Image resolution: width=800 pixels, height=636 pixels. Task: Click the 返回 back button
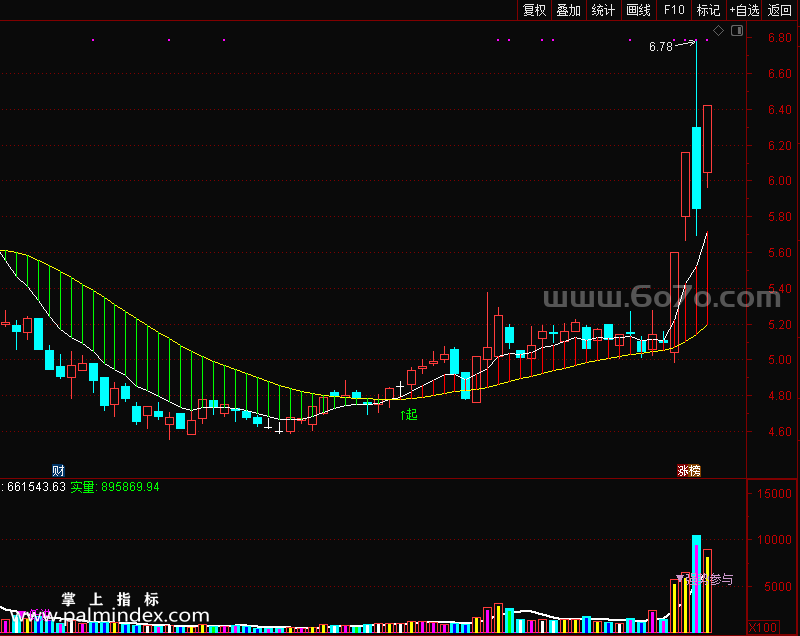(780, 10)
